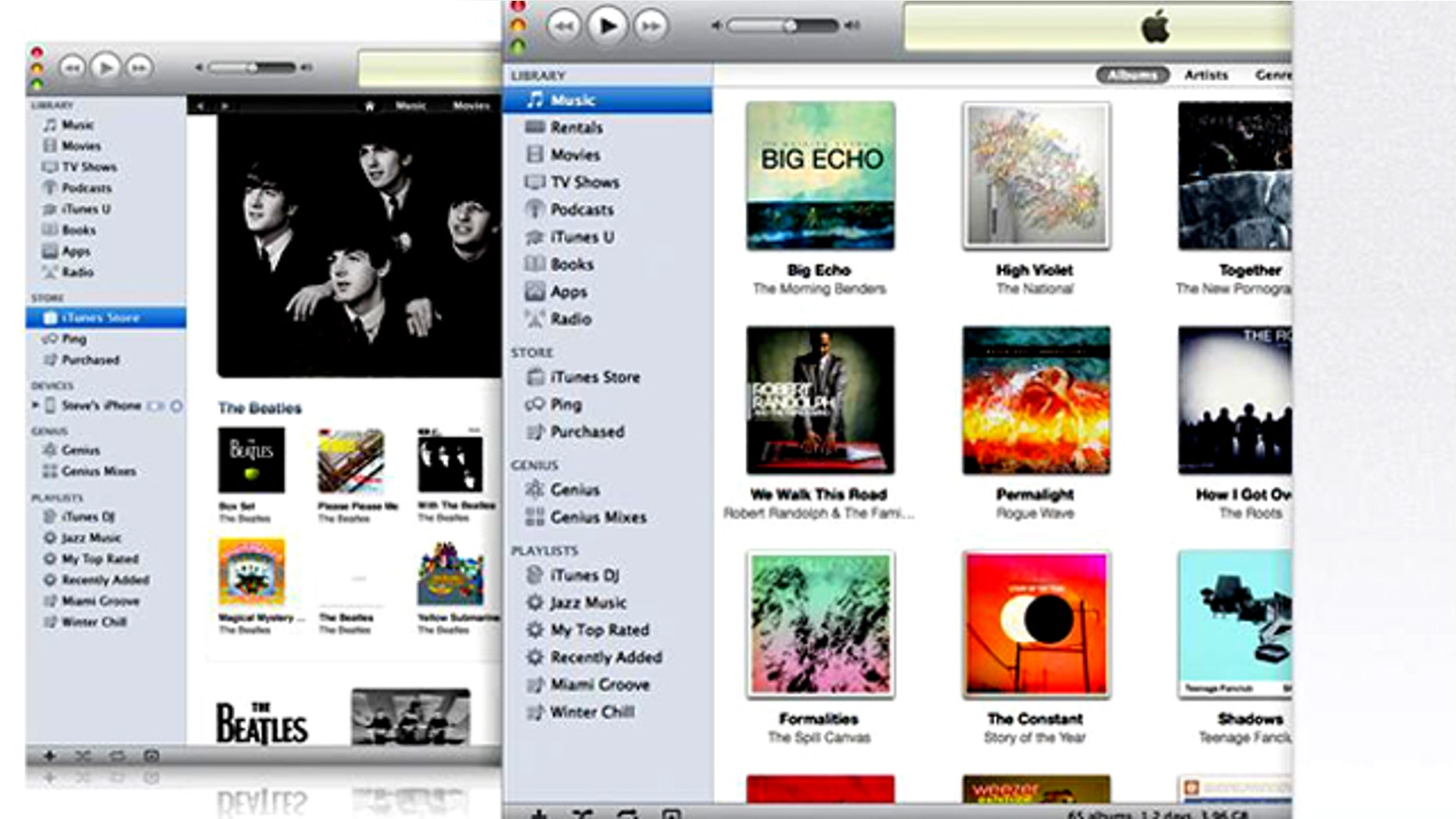Click Music tab in back window store bar
The height and width of the screenshot is (819, 1456).
pos(411,106)
